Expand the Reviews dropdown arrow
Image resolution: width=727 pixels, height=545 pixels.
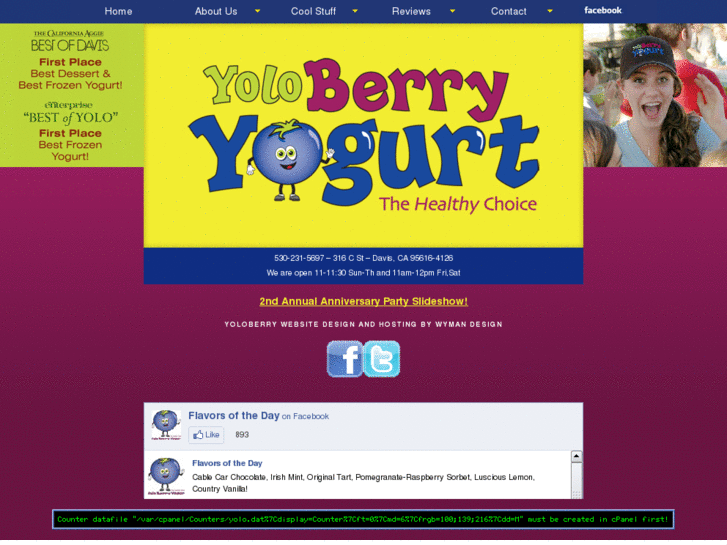(x=453, y=11)
